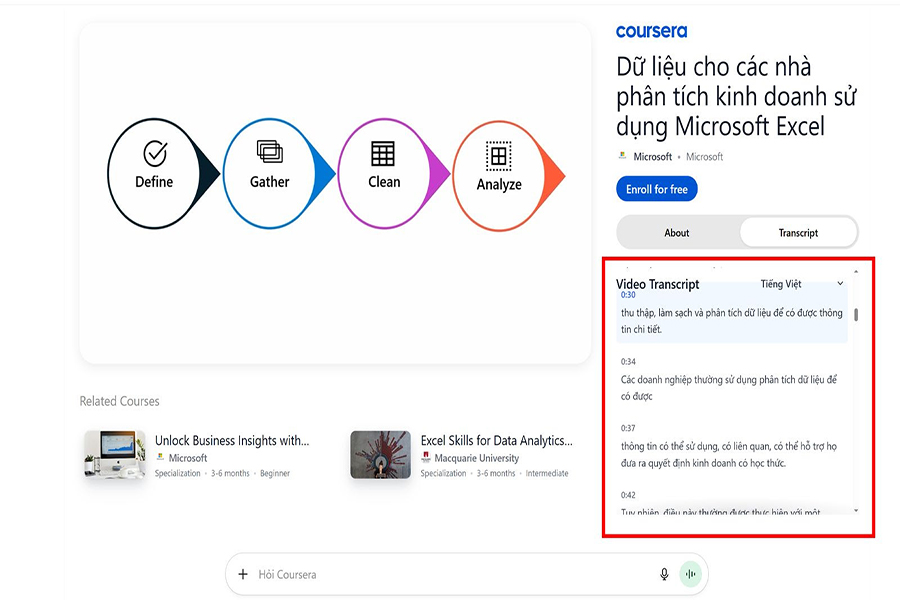Image resolution: width=900 pixels, height=600 pixels.
Task: Click the microphone icon in chat bar
Action: click(664, 574)
